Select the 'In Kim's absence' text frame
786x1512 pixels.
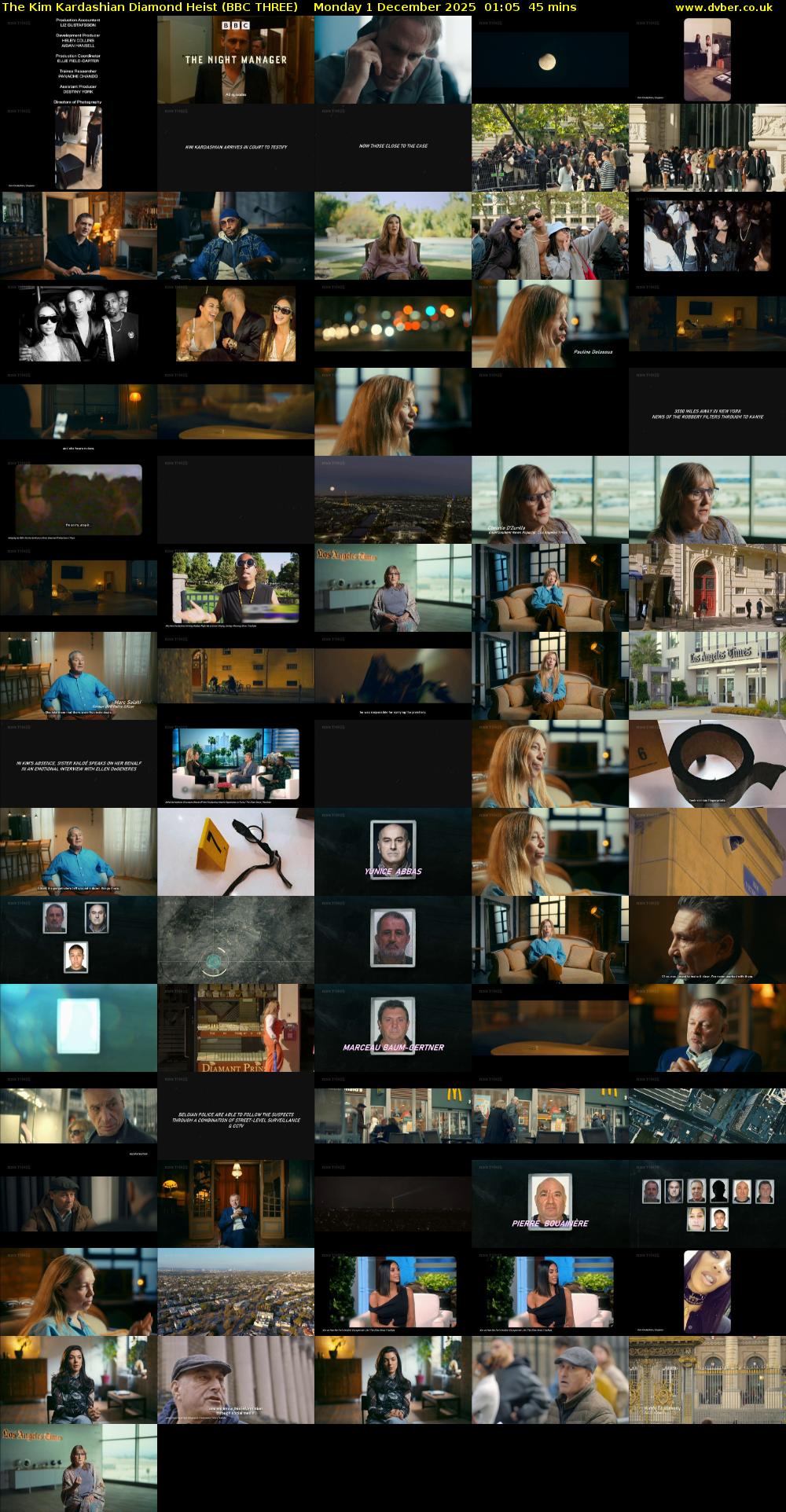pyautogui.click(x=79, y=765)
